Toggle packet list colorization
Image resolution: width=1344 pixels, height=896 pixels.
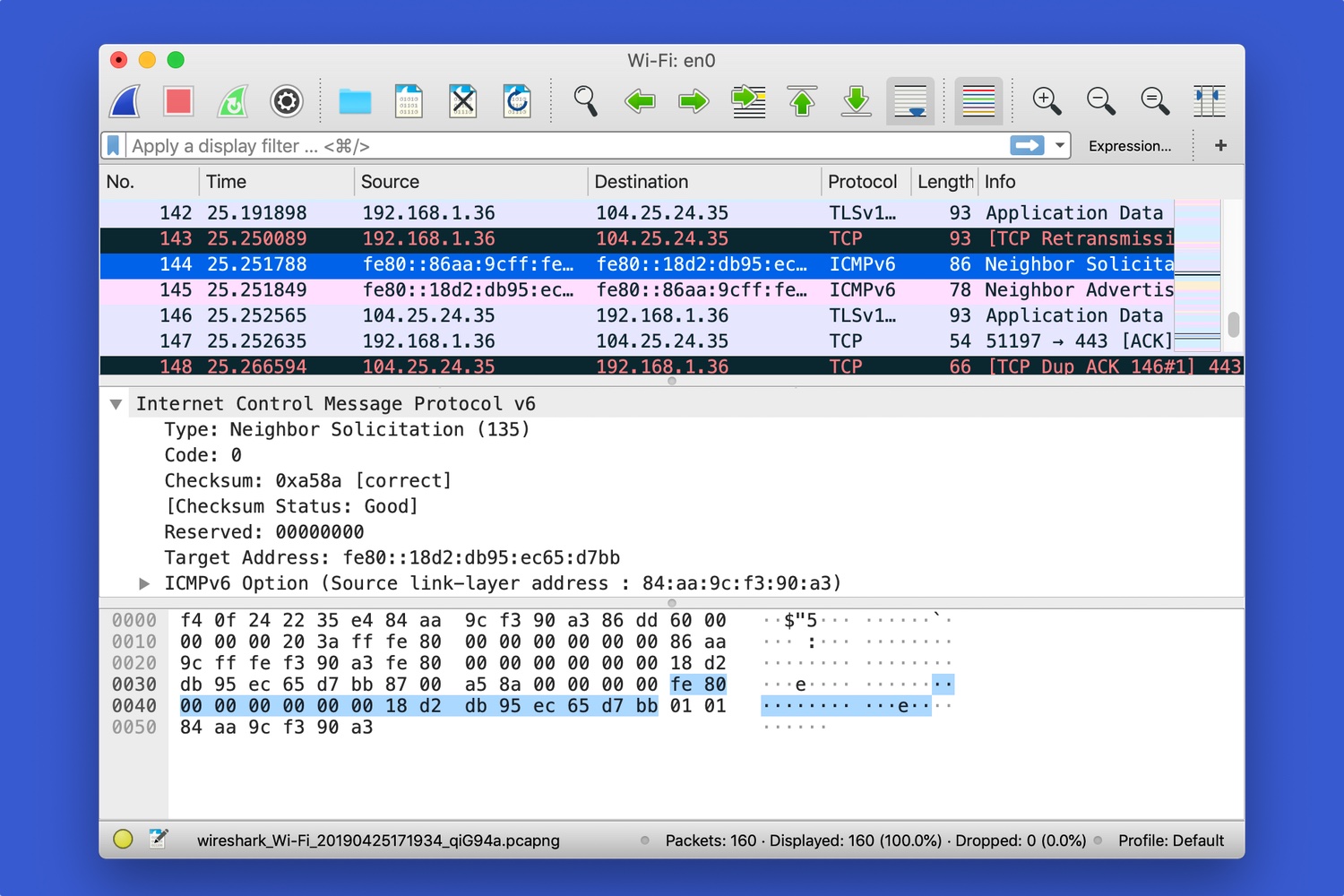click(x=978, y=101)
